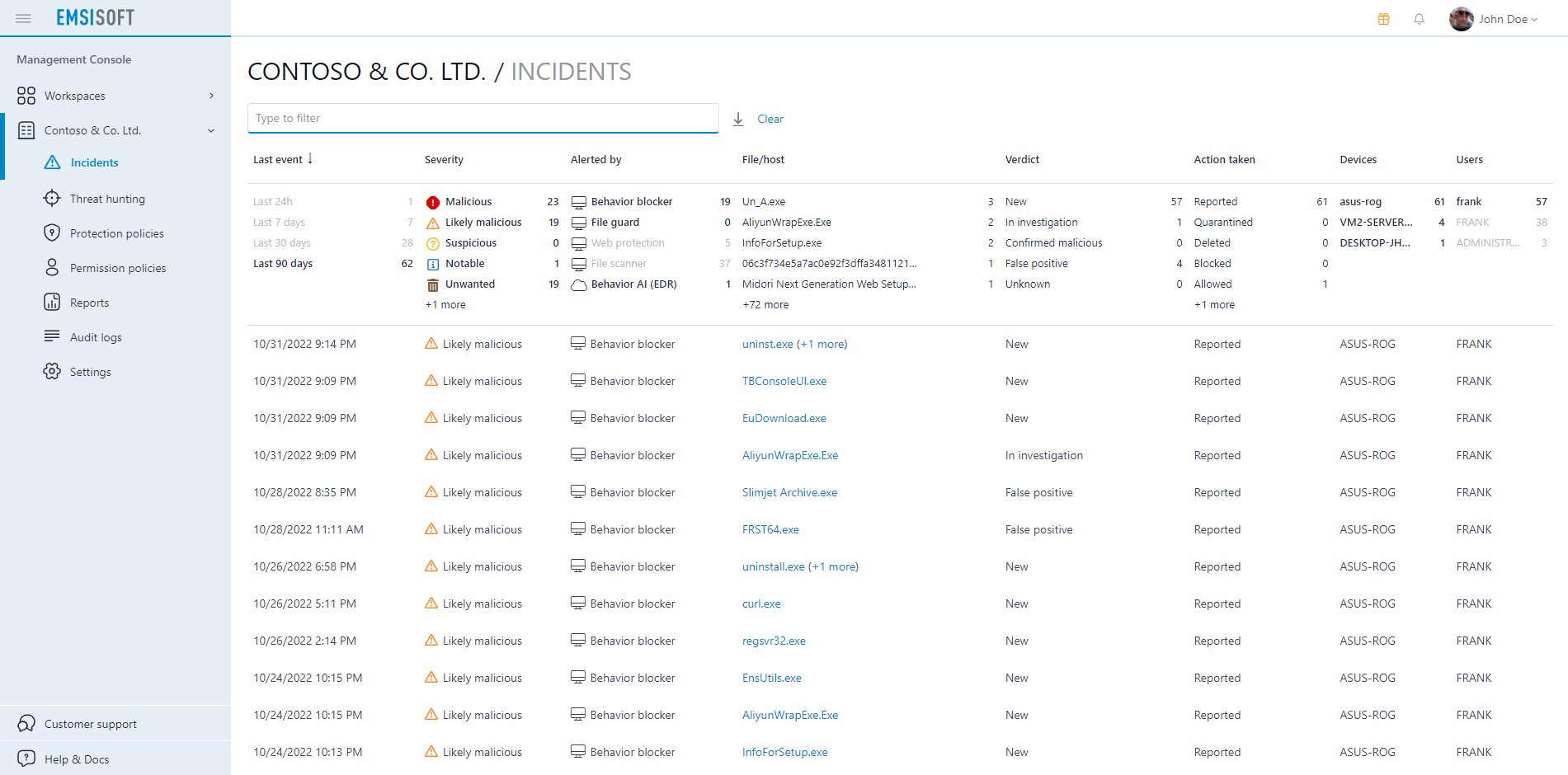The image size is (1568, 775).
Task: Filter devices by VM2-SERVER
Action: tap(1376, 222)
